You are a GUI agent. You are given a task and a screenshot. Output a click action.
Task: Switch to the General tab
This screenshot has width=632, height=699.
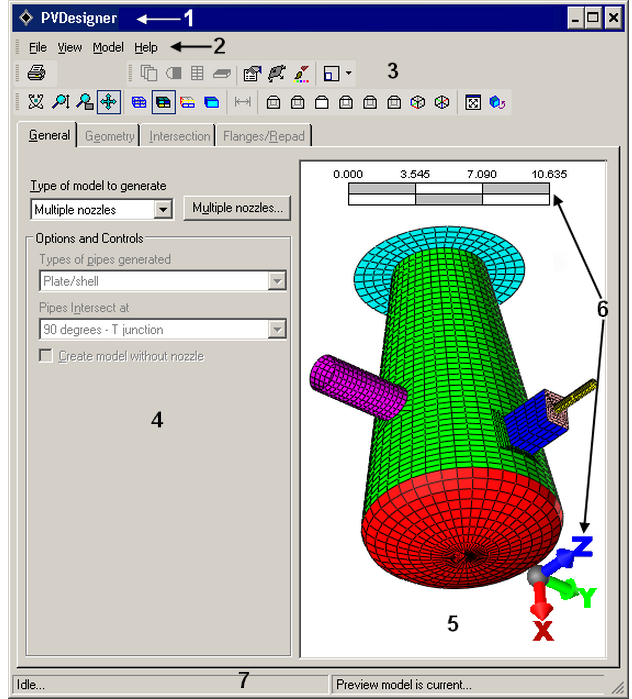(49, 135)
